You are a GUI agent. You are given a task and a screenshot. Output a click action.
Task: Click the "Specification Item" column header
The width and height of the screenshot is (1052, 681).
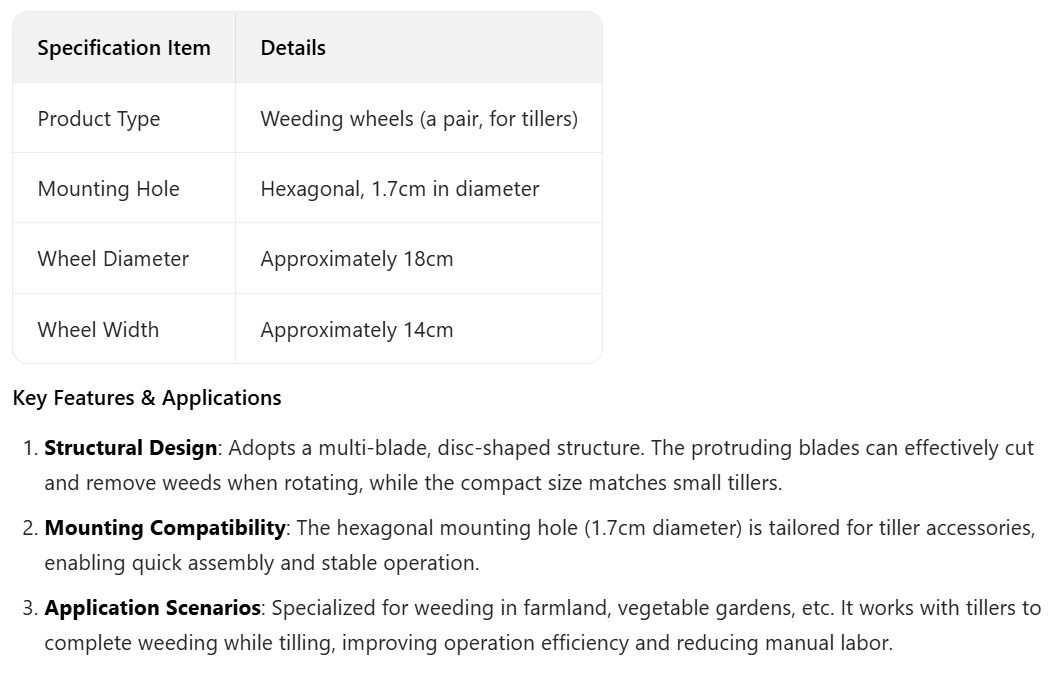coord(124,48)
